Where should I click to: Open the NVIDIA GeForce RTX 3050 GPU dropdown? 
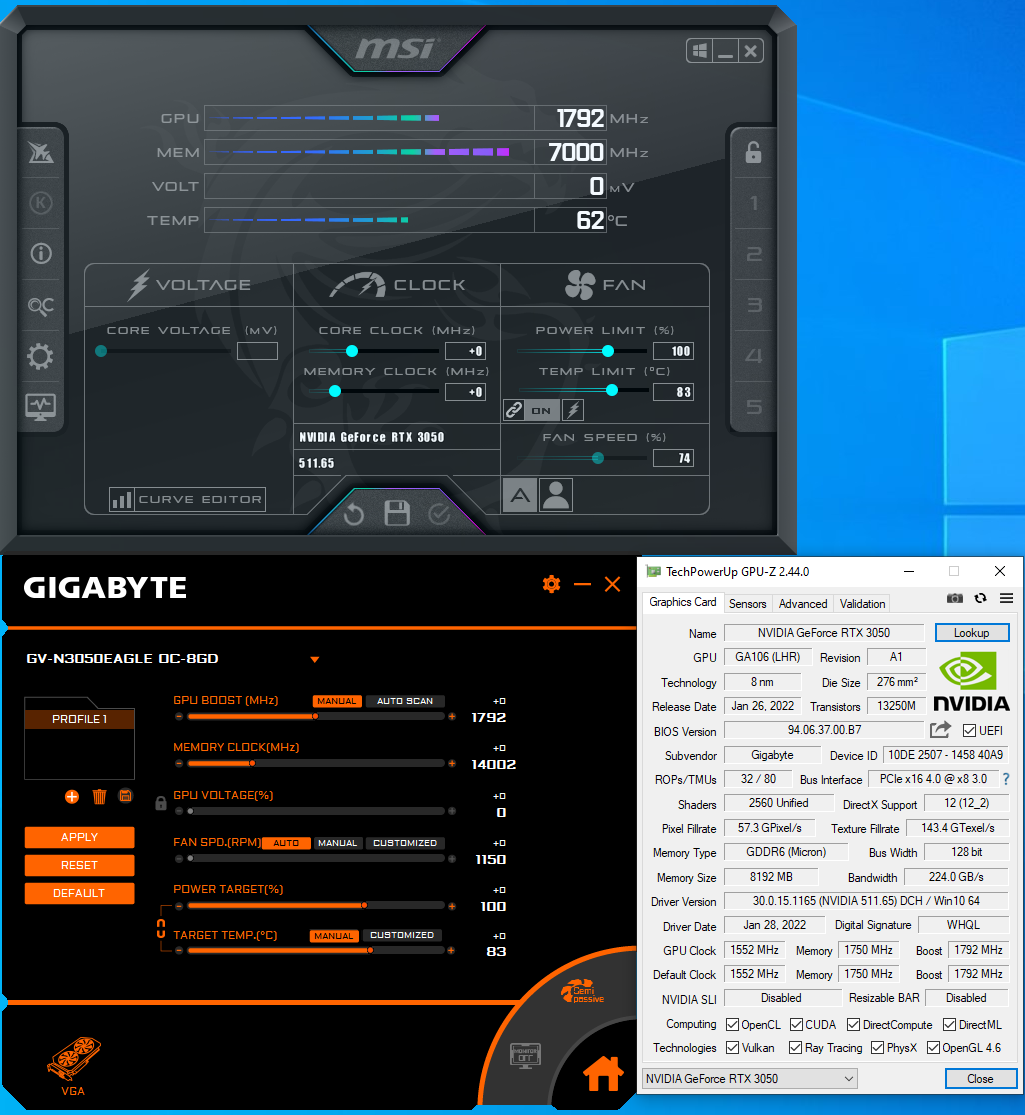(750, 1079)
